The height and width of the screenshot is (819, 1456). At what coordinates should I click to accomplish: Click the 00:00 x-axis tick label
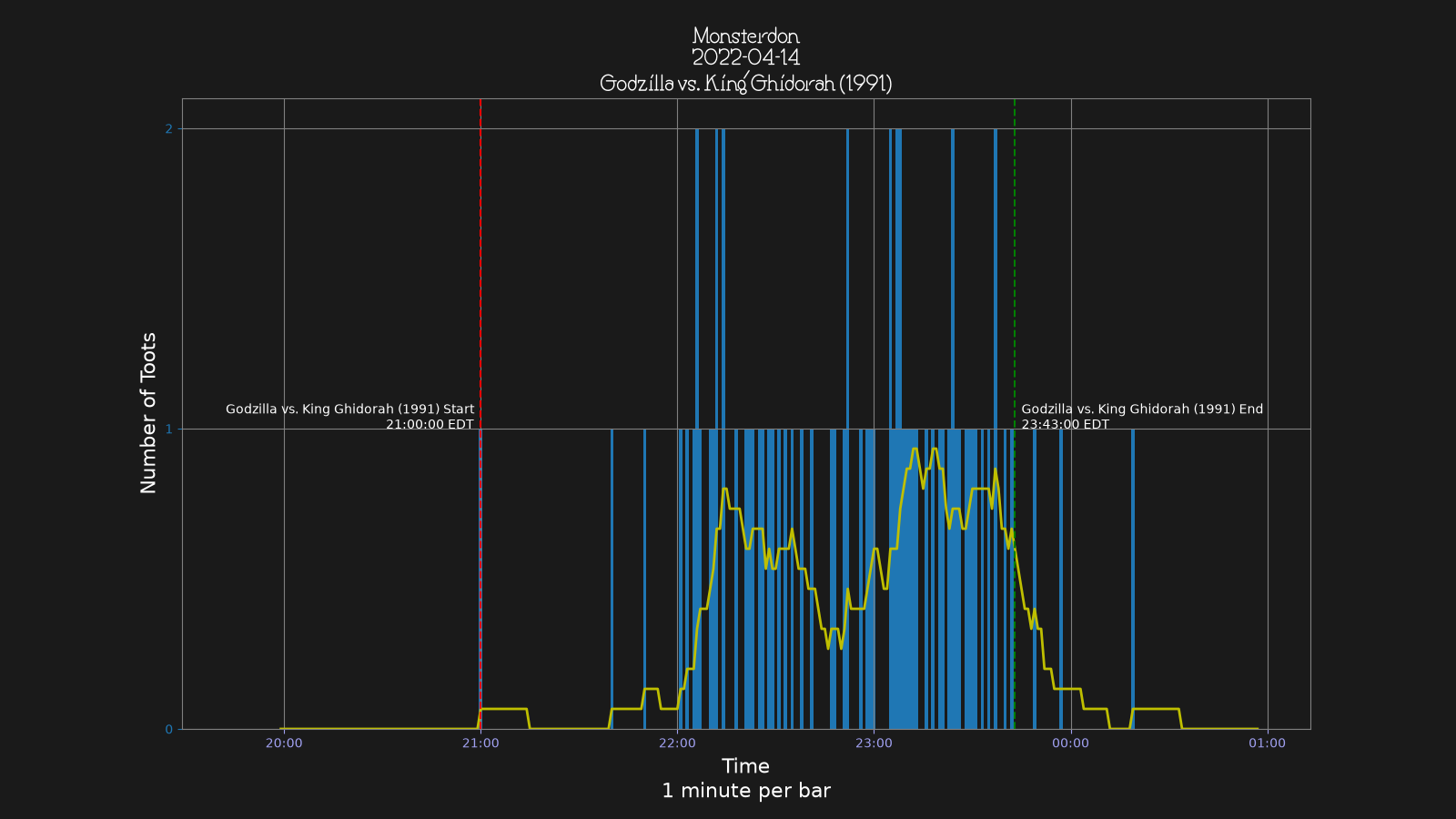(1070, 743)
